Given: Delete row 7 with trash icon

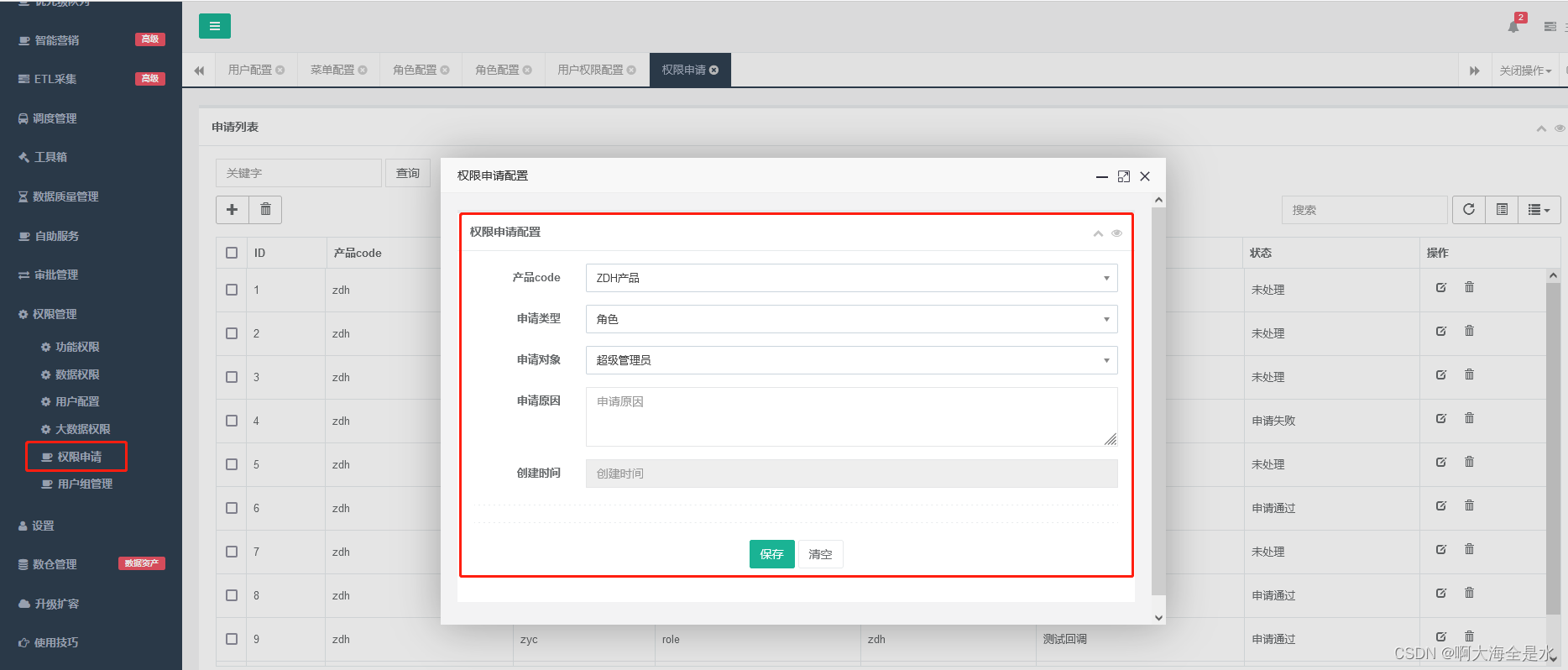Looking at the screenshot, I should tap(1469, 549).
